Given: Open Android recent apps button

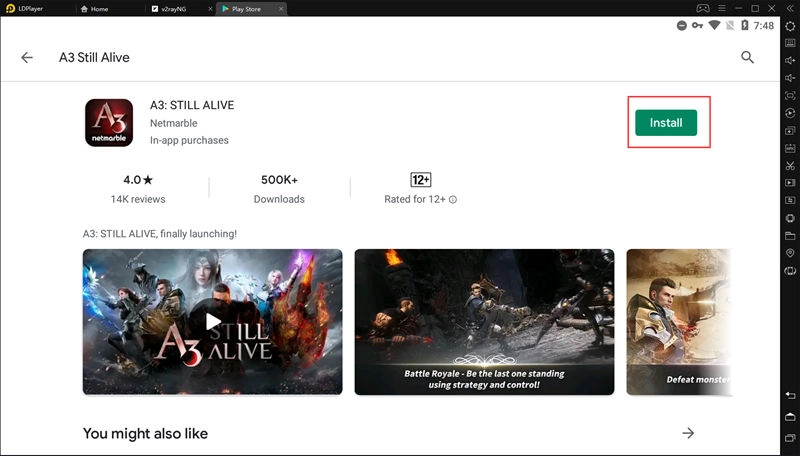Looking at the screenshot, I should coord(790,438).
